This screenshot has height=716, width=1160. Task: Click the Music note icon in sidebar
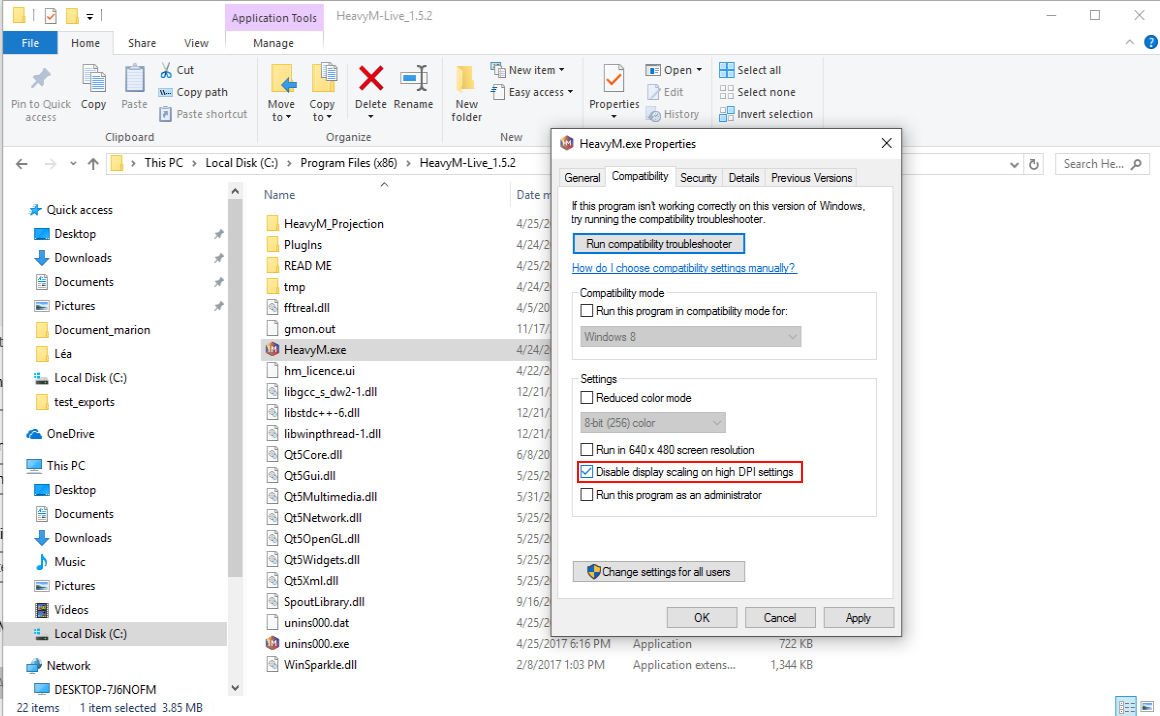click(x=42, y=562)
